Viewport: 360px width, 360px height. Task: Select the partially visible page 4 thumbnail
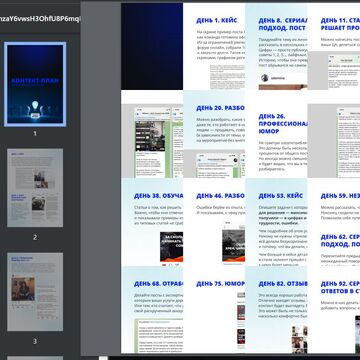(x=35, y=358)
